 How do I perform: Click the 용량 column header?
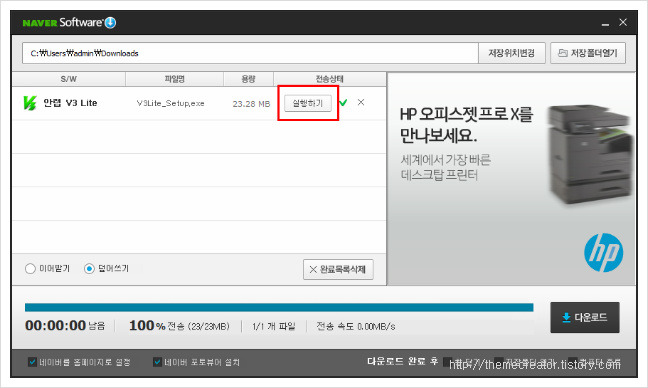pos(248,79)
